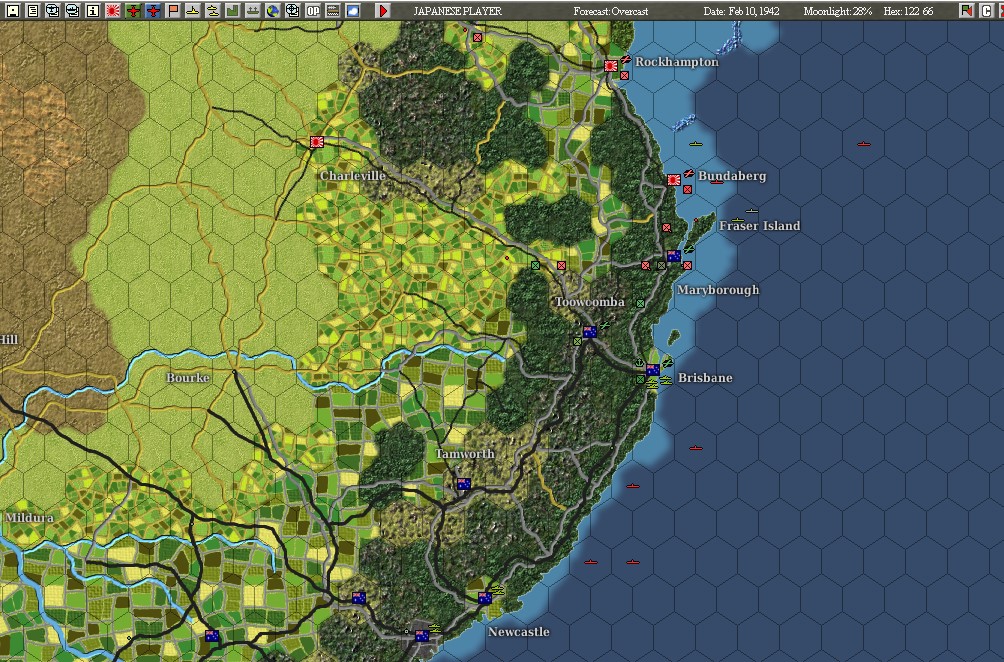
Task: Select the Japanese base flag at Bundaberg
Action: coord(674,180)
